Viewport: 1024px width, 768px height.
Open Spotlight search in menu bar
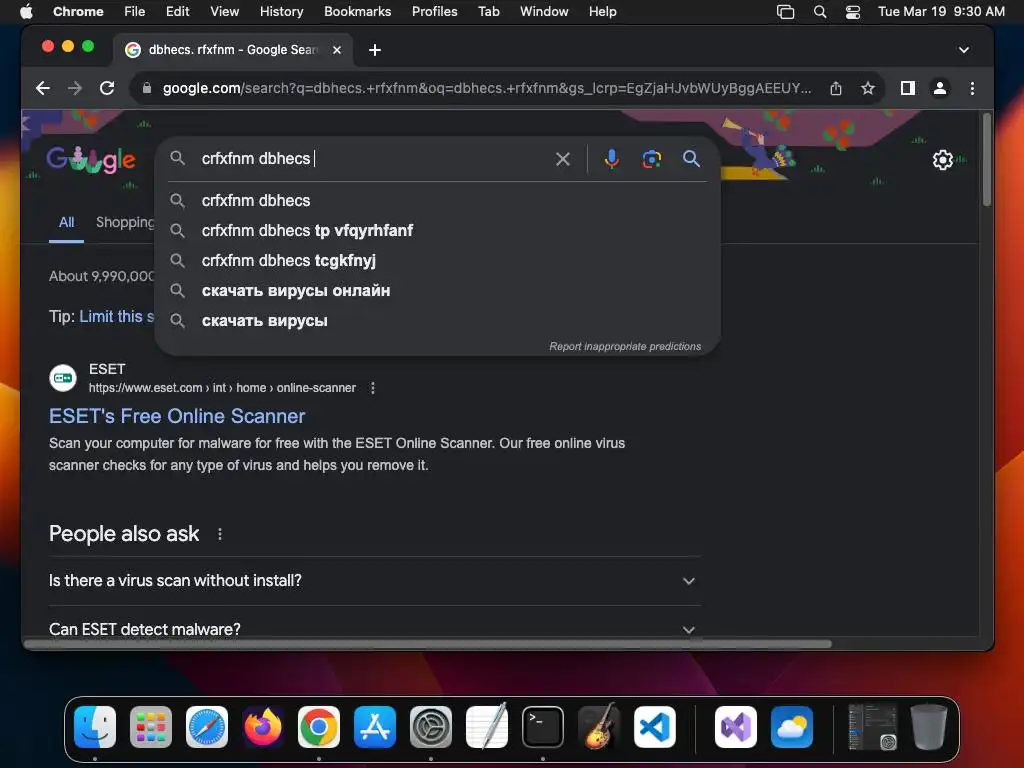[820, 12]
